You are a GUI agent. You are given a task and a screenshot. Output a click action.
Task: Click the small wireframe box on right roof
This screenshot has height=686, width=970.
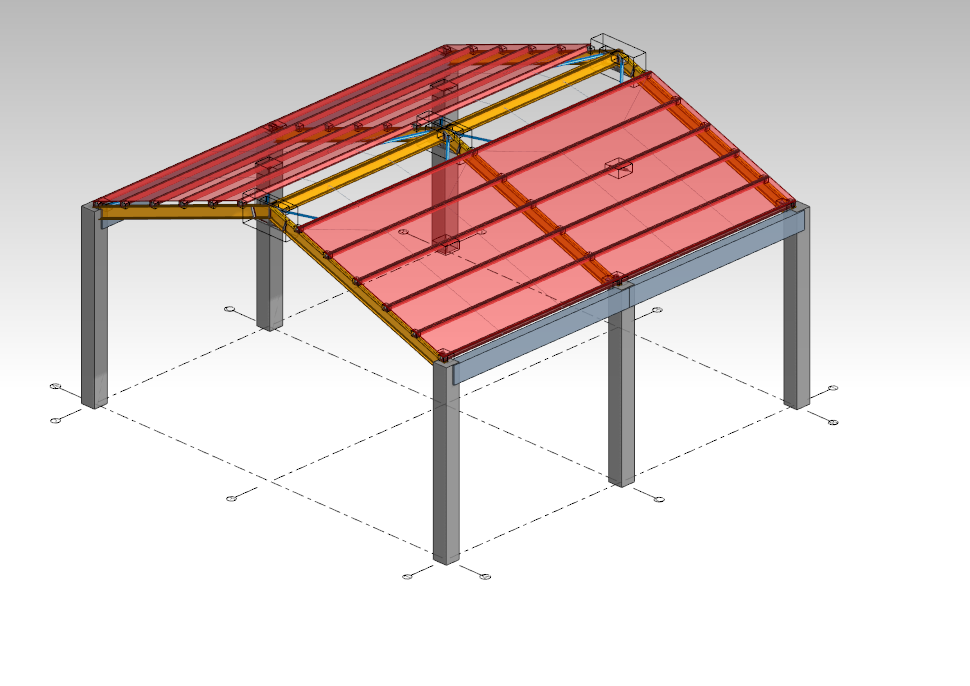pos(619,167)
